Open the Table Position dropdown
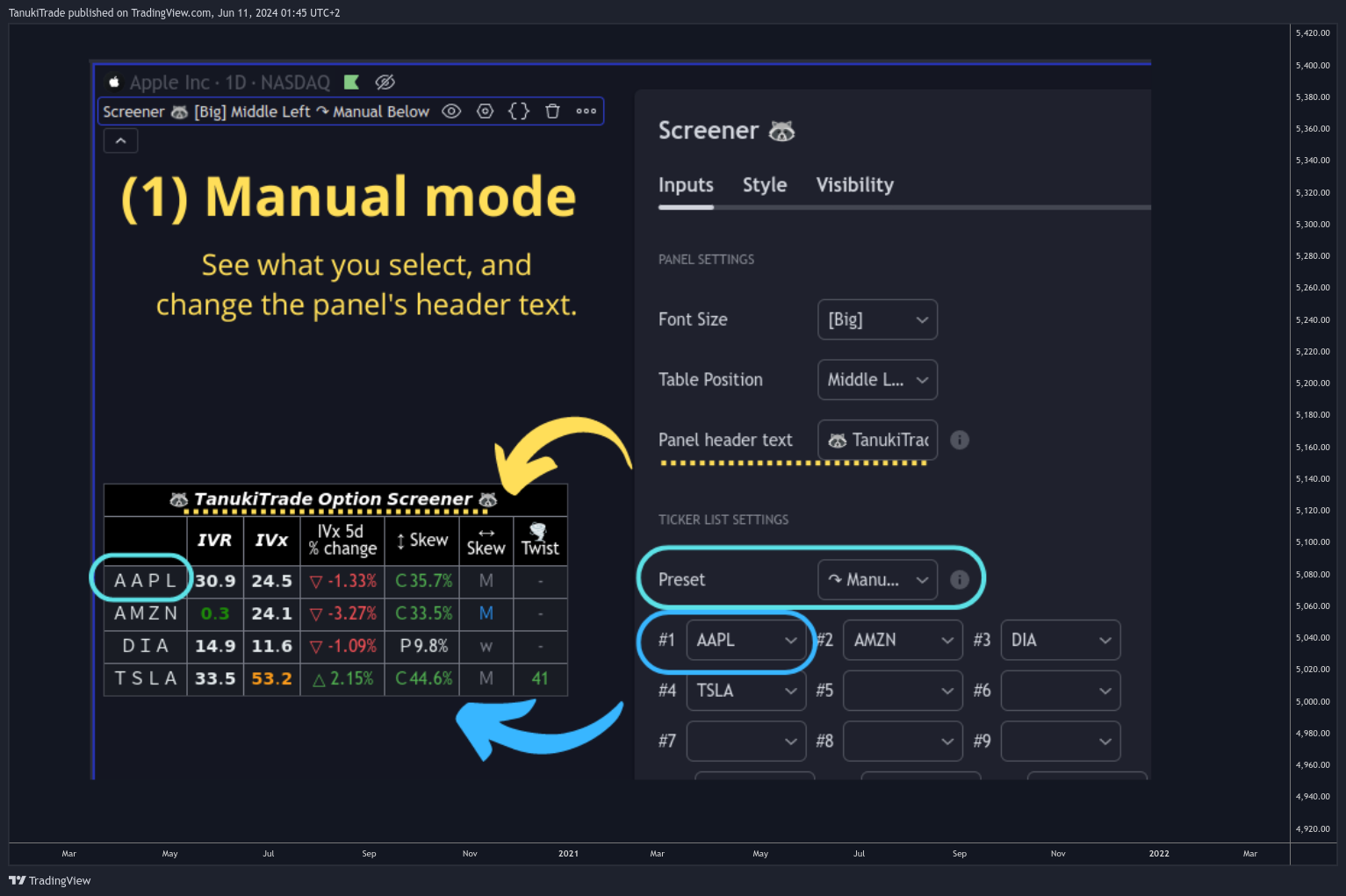1346x896 pixels. 877,380
